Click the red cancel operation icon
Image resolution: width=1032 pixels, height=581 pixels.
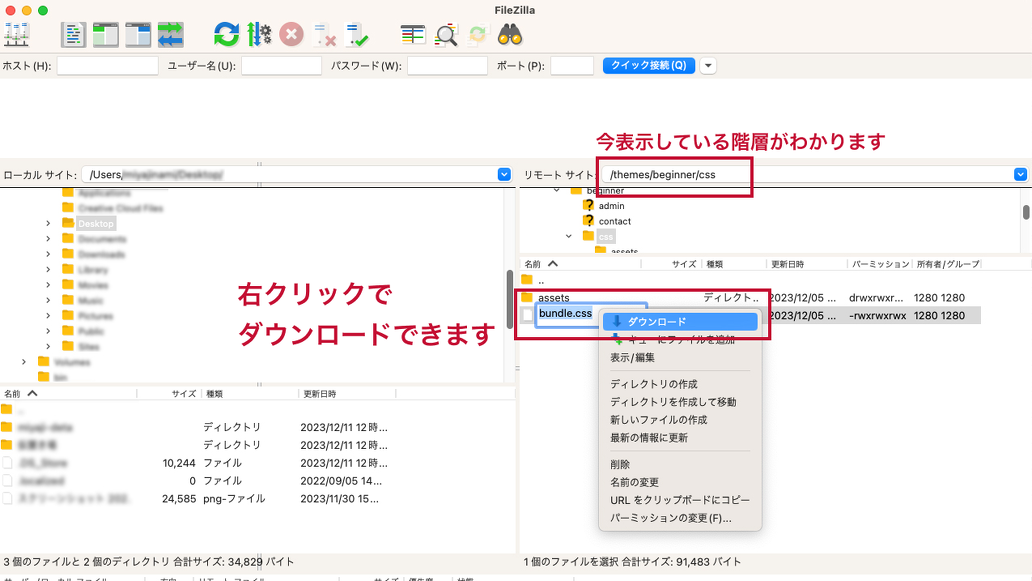[x=291, y=34]
